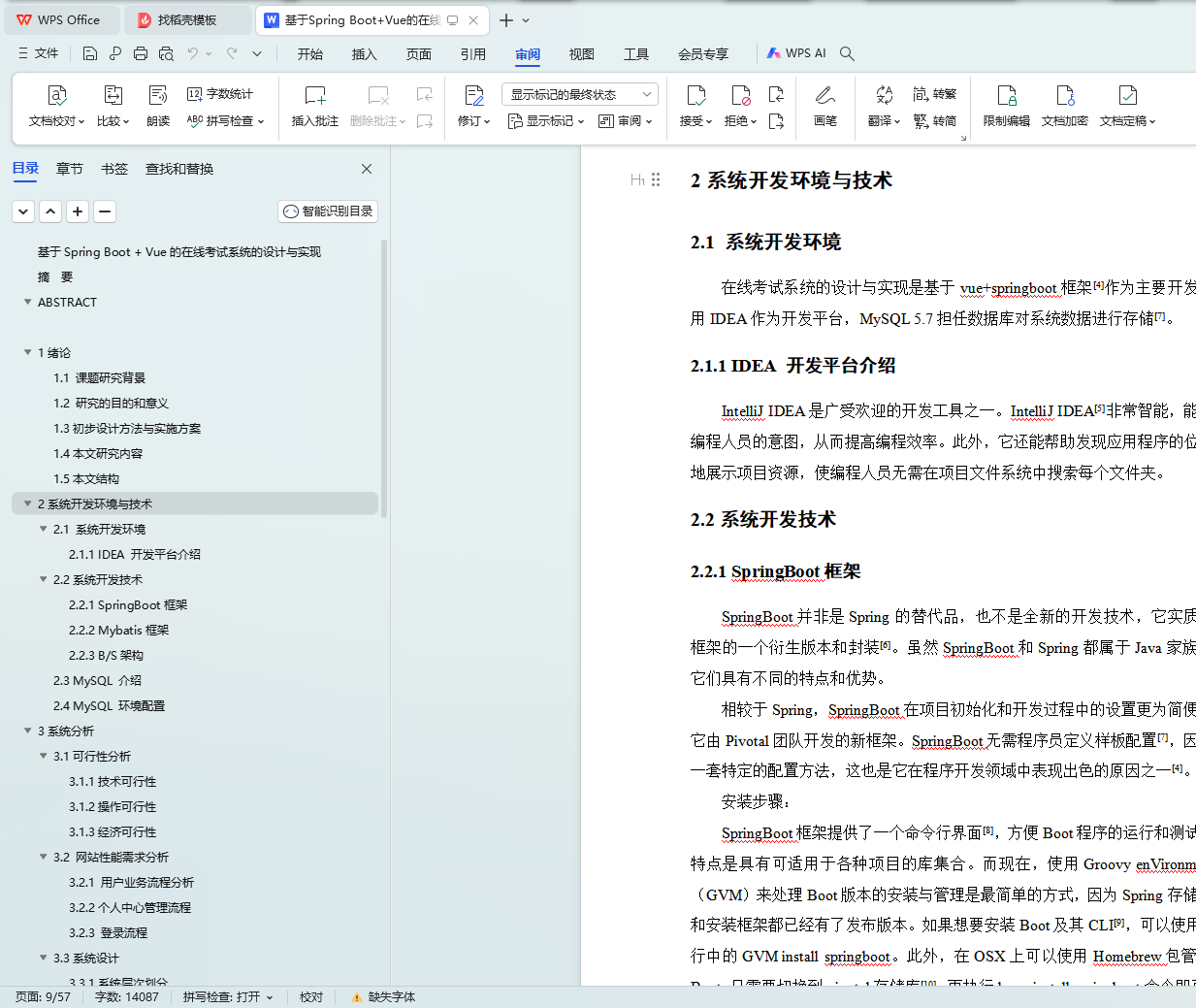Switch to the 页面 ribbon tab
This screenshot has height=1008, width=1196.
click(x=419, y=54)
